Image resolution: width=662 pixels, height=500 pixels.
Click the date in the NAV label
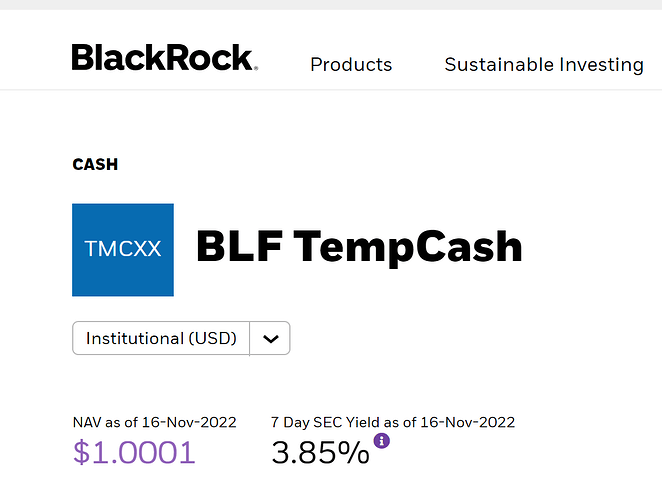click(x=190, y=422)
